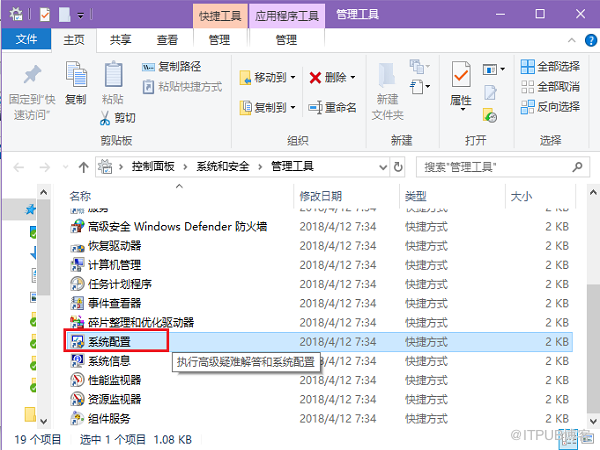Screen dimensions: 600x450
Task: Click the quick-access properties checkmark icon in title bar
Action: click(x=45, y=15)
